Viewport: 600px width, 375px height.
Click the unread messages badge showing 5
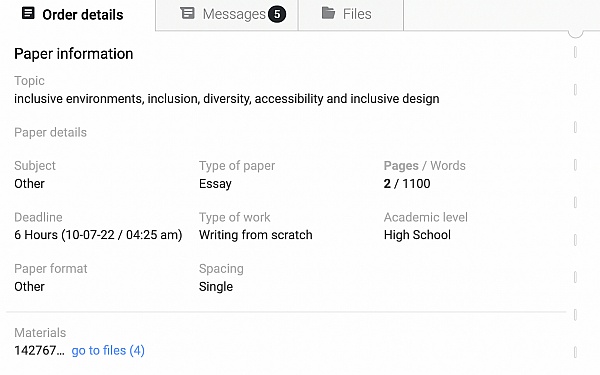click(x=277, y=15)
